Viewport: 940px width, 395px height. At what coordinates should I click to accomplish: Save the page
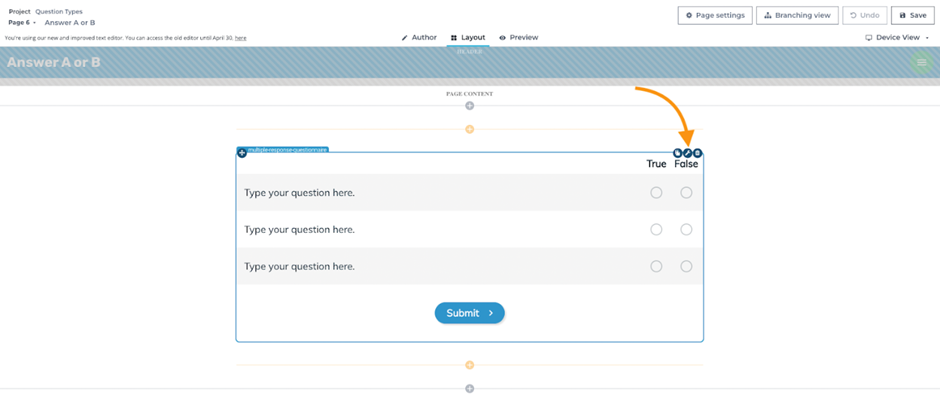(912, 16)
